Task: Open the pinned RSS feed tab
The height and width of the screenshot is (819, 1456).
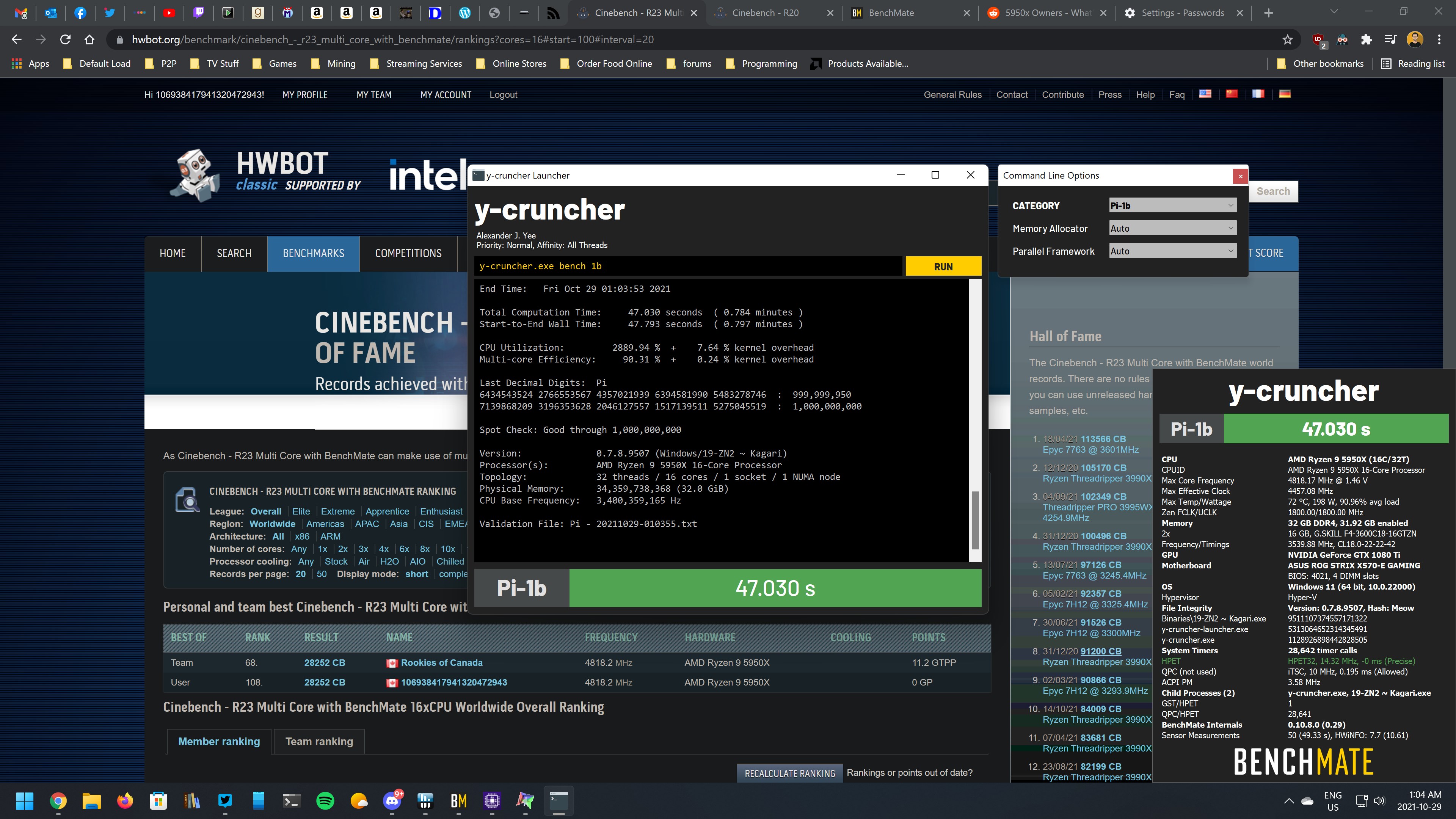Action: pyautogui.click(x=553, y=13)
